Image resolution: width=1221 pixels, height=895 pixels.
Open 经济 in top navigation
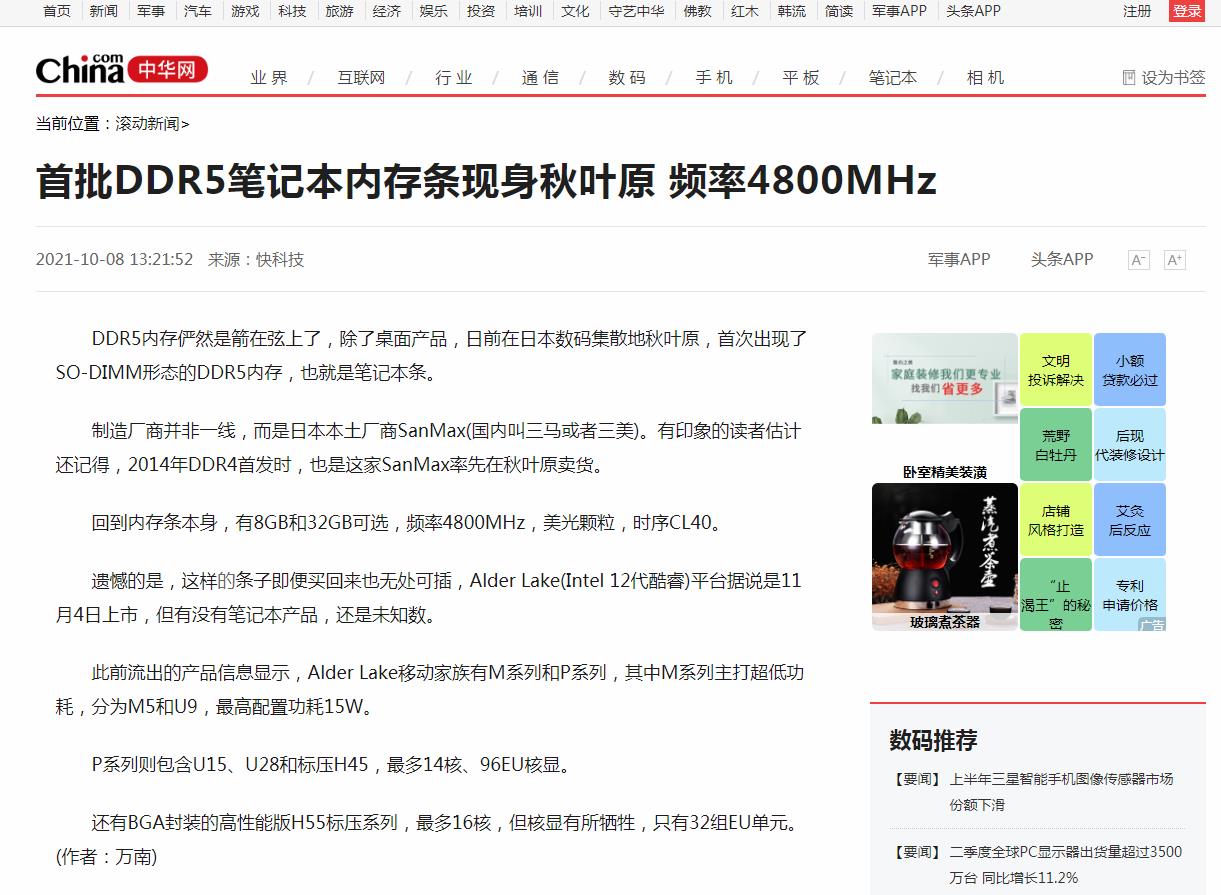click(x=387, y=11)
